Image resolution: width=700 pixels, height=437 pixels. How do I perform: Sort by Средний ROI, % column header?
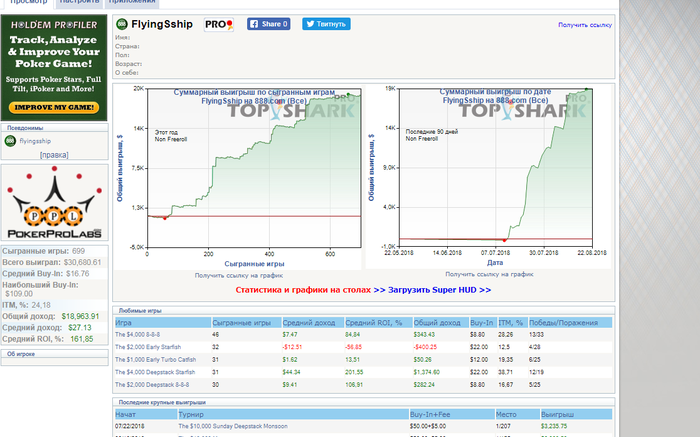[379, 323]
